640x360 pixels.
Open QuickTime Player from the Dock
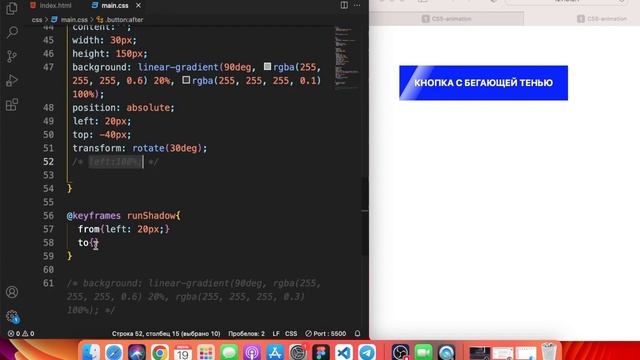tap(447, 352)
